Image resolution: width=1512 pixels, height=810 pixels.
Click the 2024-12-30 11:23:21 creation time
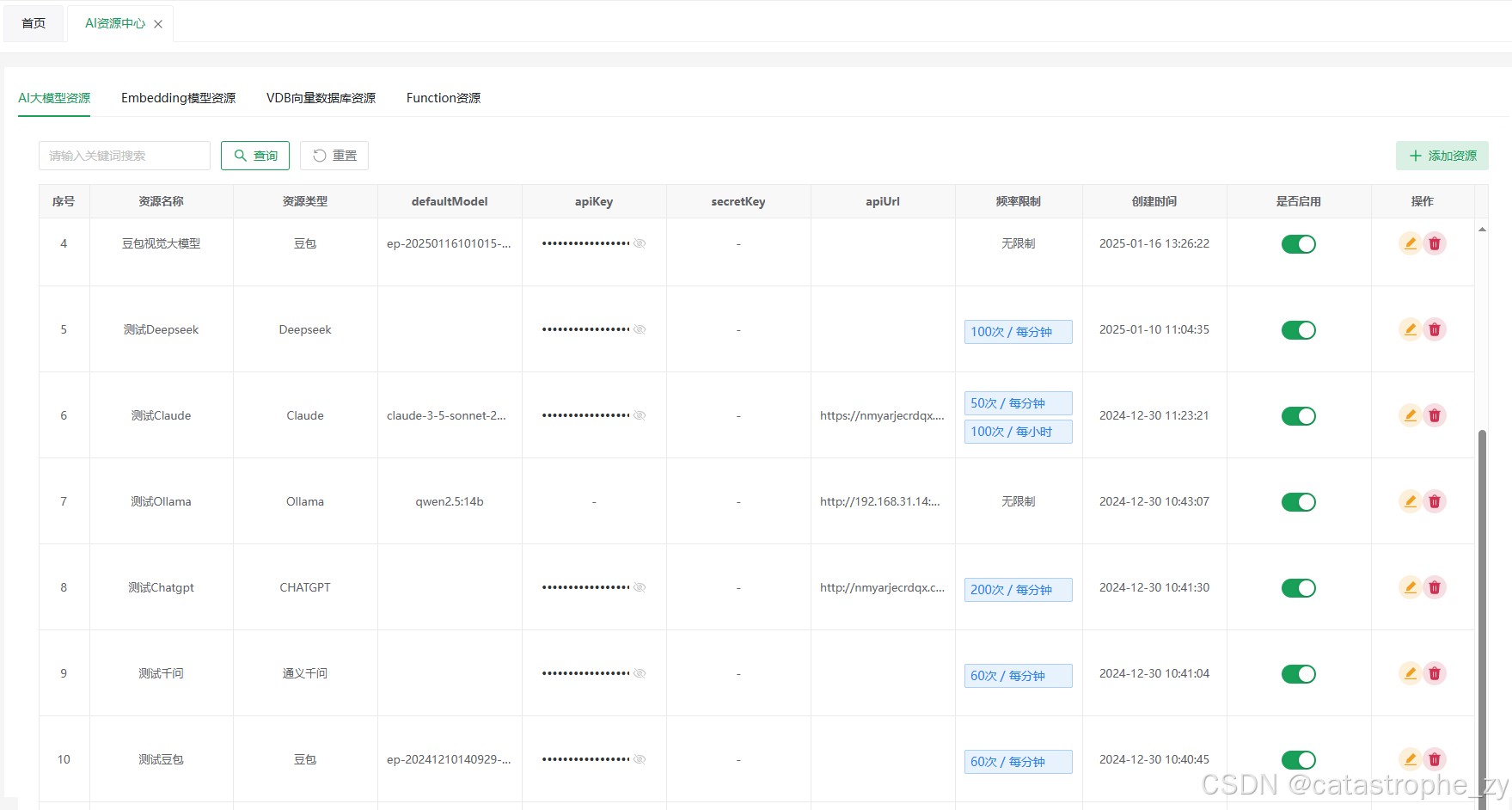1154,415
